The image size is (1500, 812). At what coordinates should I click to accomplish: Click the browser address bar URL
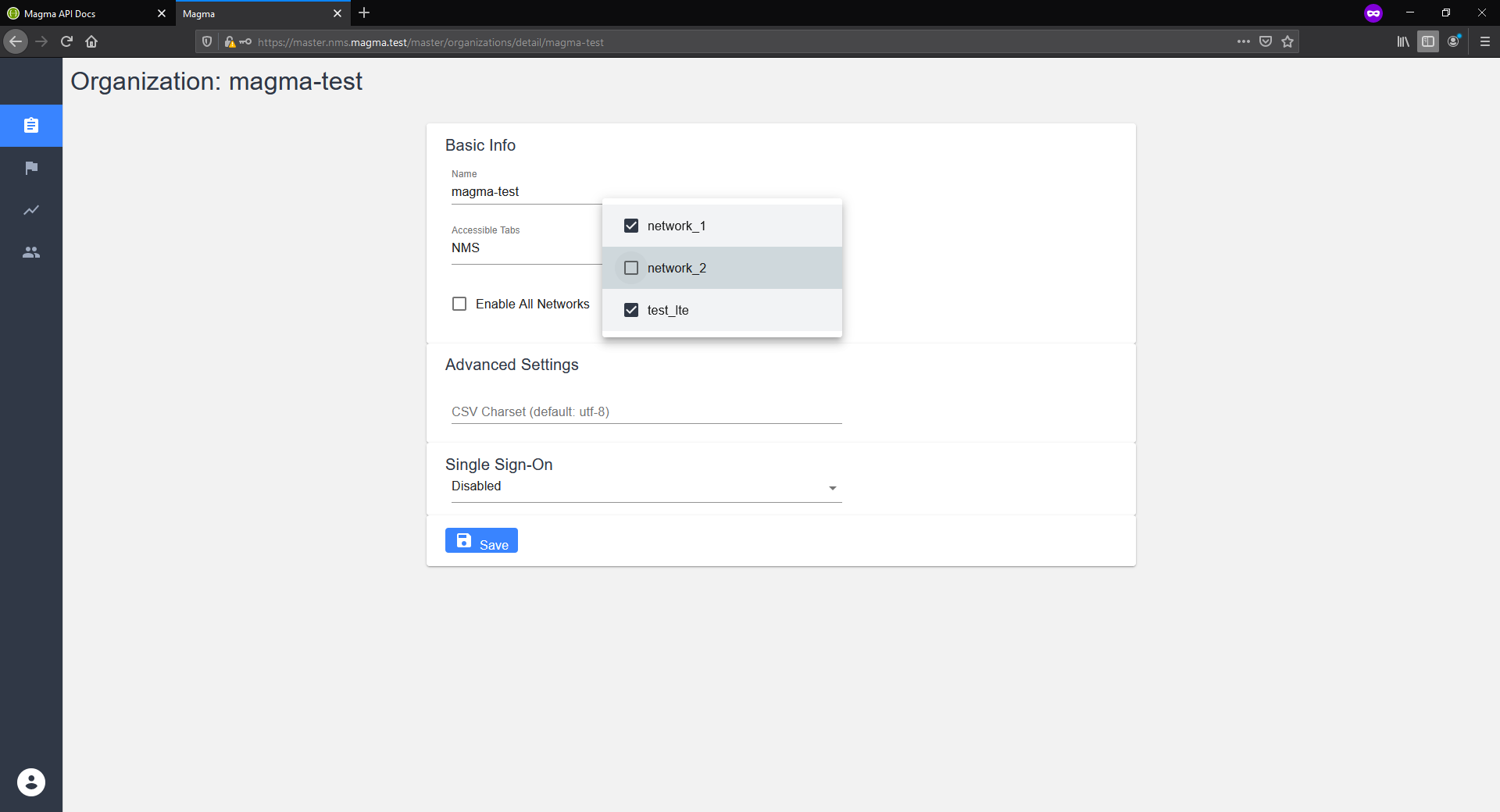pyautogui.click(x=430, y=42)
